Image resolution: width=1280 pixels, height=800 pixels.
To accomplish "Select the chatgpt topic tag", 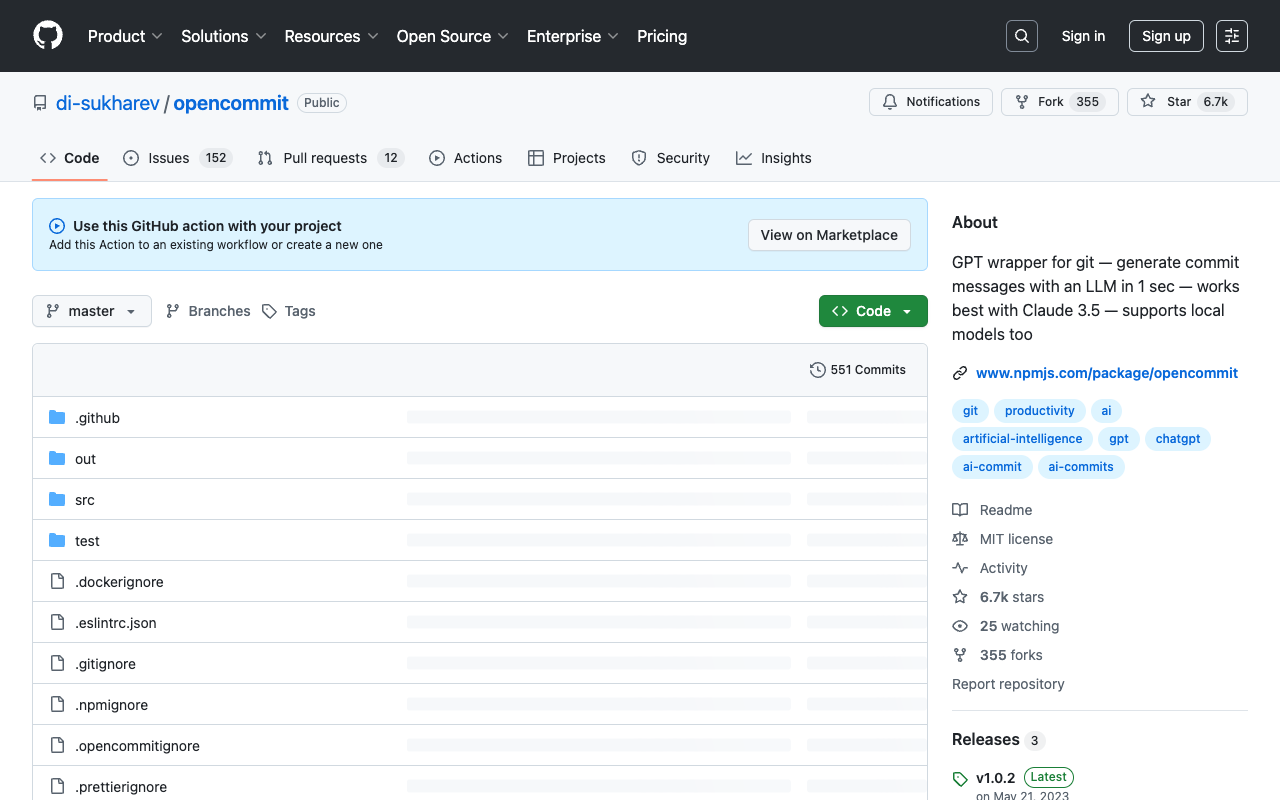I will (1178, 439).
